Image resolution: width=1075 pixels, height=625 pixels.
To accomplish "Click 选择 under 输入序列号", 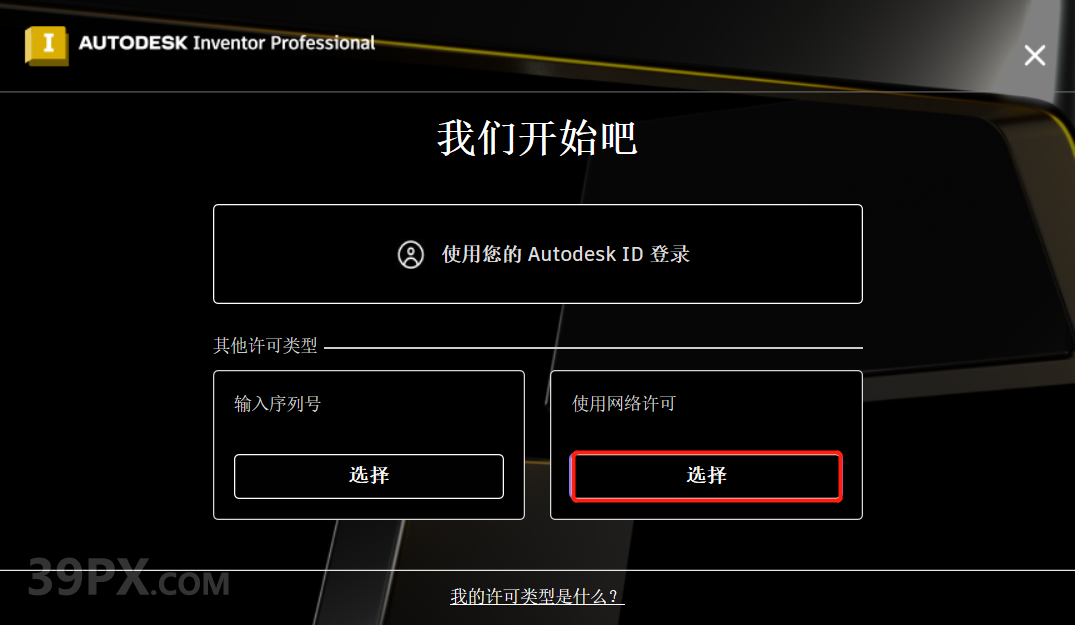I will pos(369,476).
